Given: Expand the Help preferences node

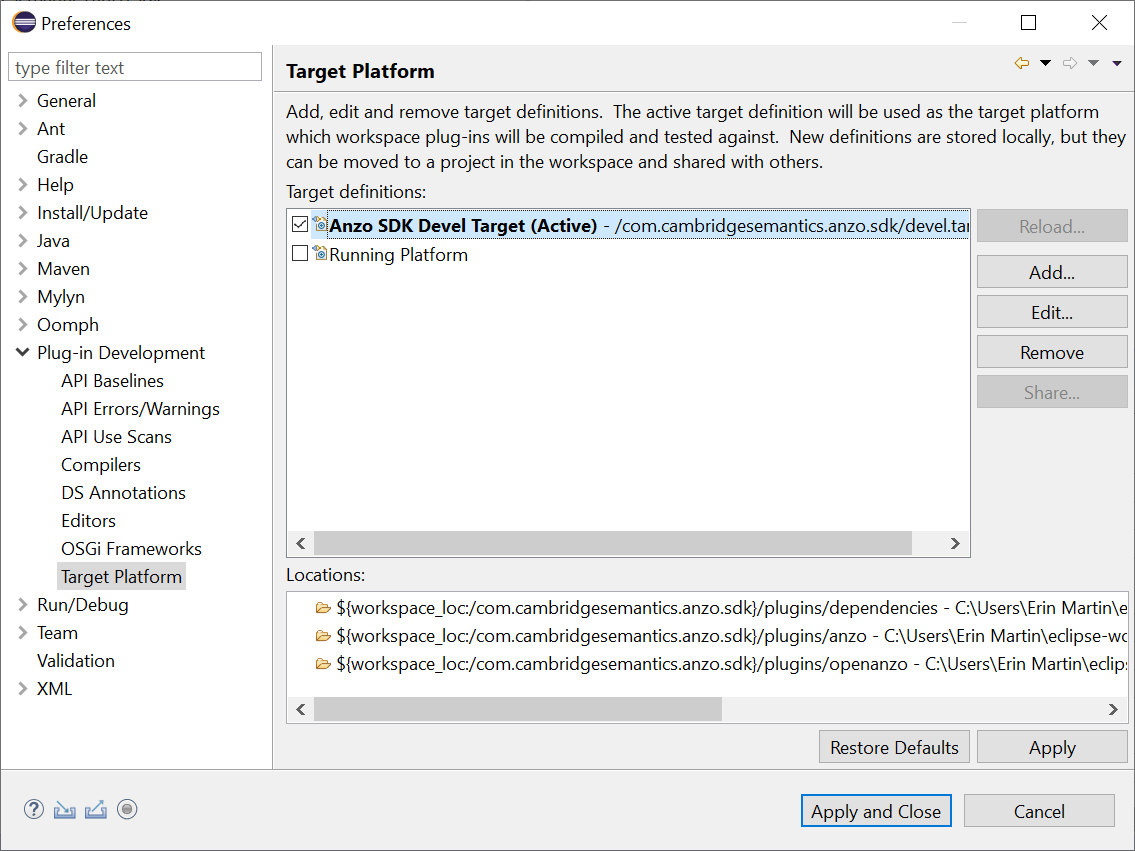Looking at the screenshot, I should 22,185.
